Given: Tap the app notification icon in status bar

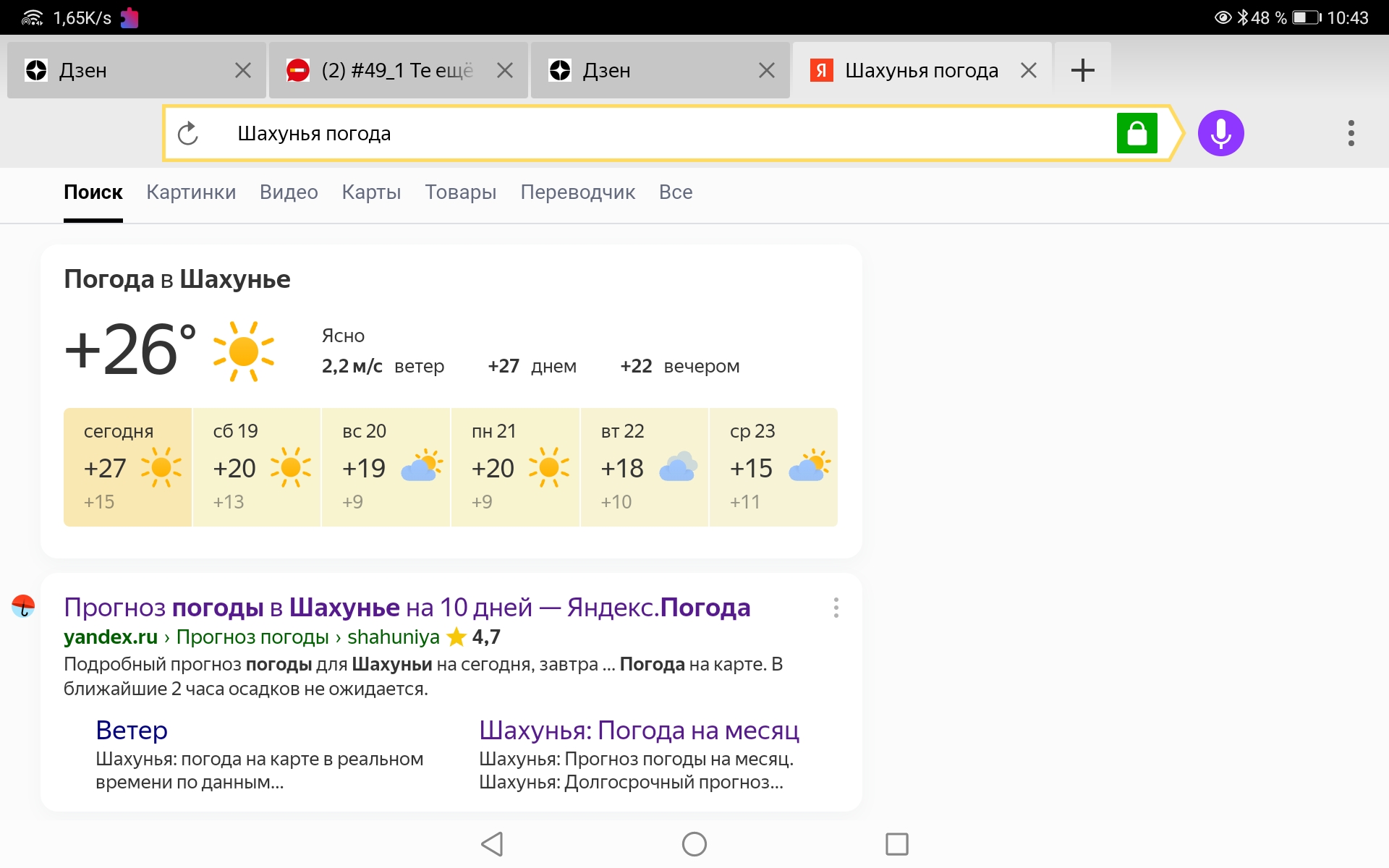Looking at the screenshot, I should (x=129, y=17).
